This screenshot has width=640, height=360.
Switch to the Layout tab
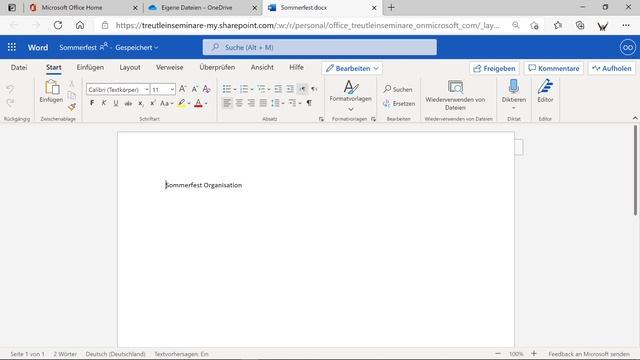130,67
